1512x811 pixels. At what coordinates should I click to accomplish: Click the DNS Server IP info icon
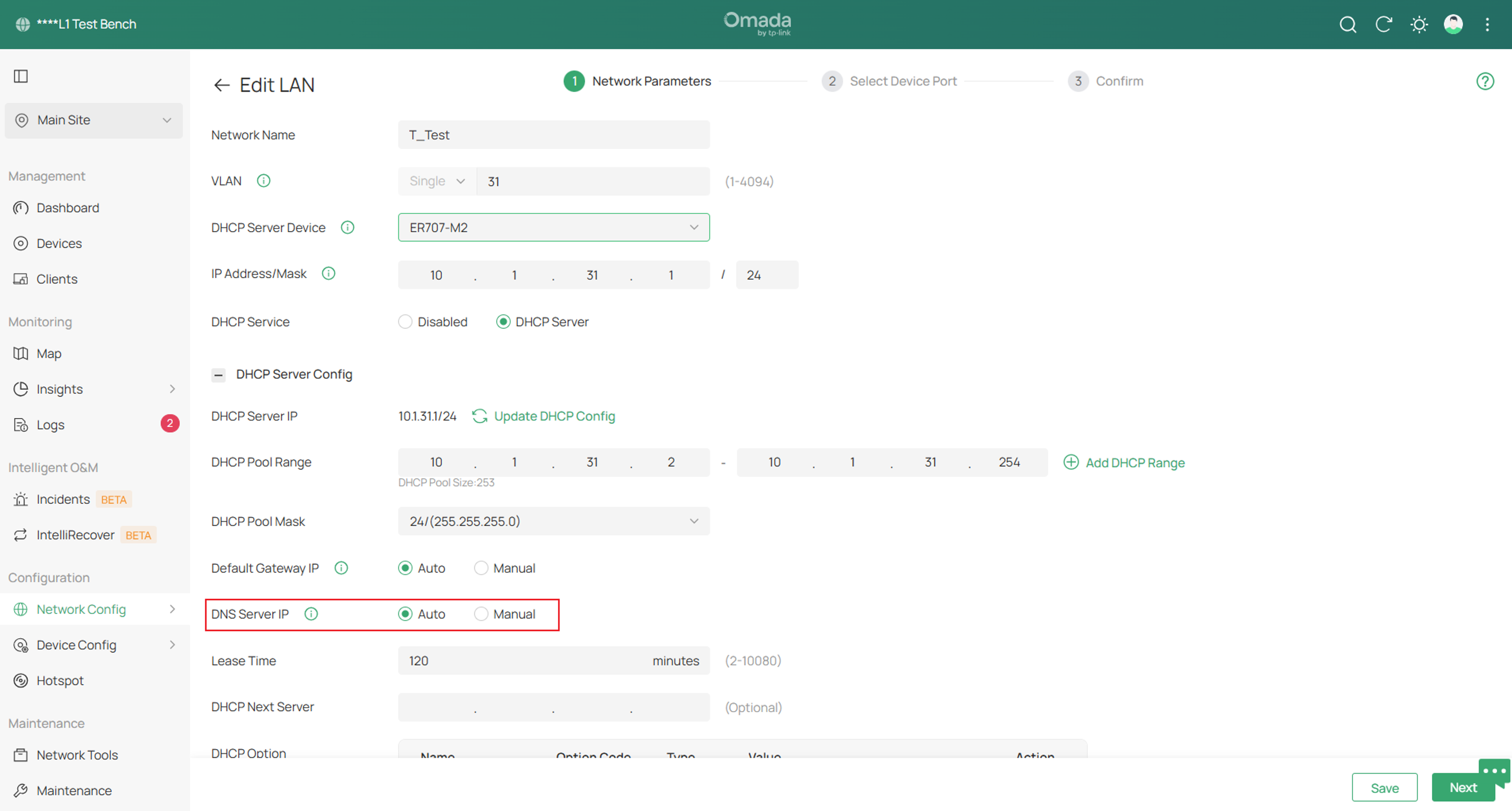pos(311,614)
